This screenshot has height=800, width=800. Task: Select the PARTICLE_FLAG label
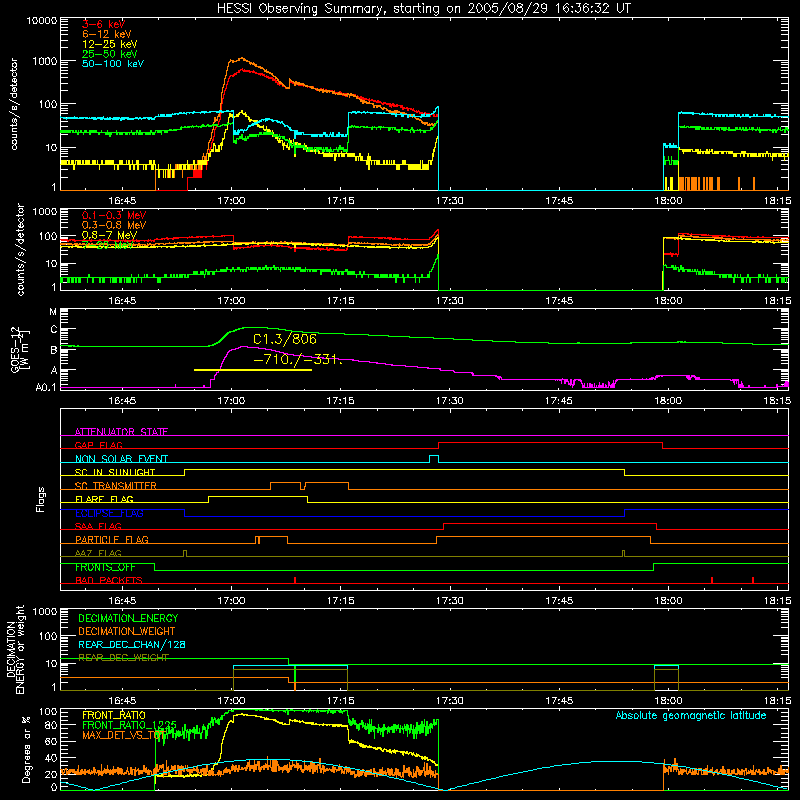112,539
